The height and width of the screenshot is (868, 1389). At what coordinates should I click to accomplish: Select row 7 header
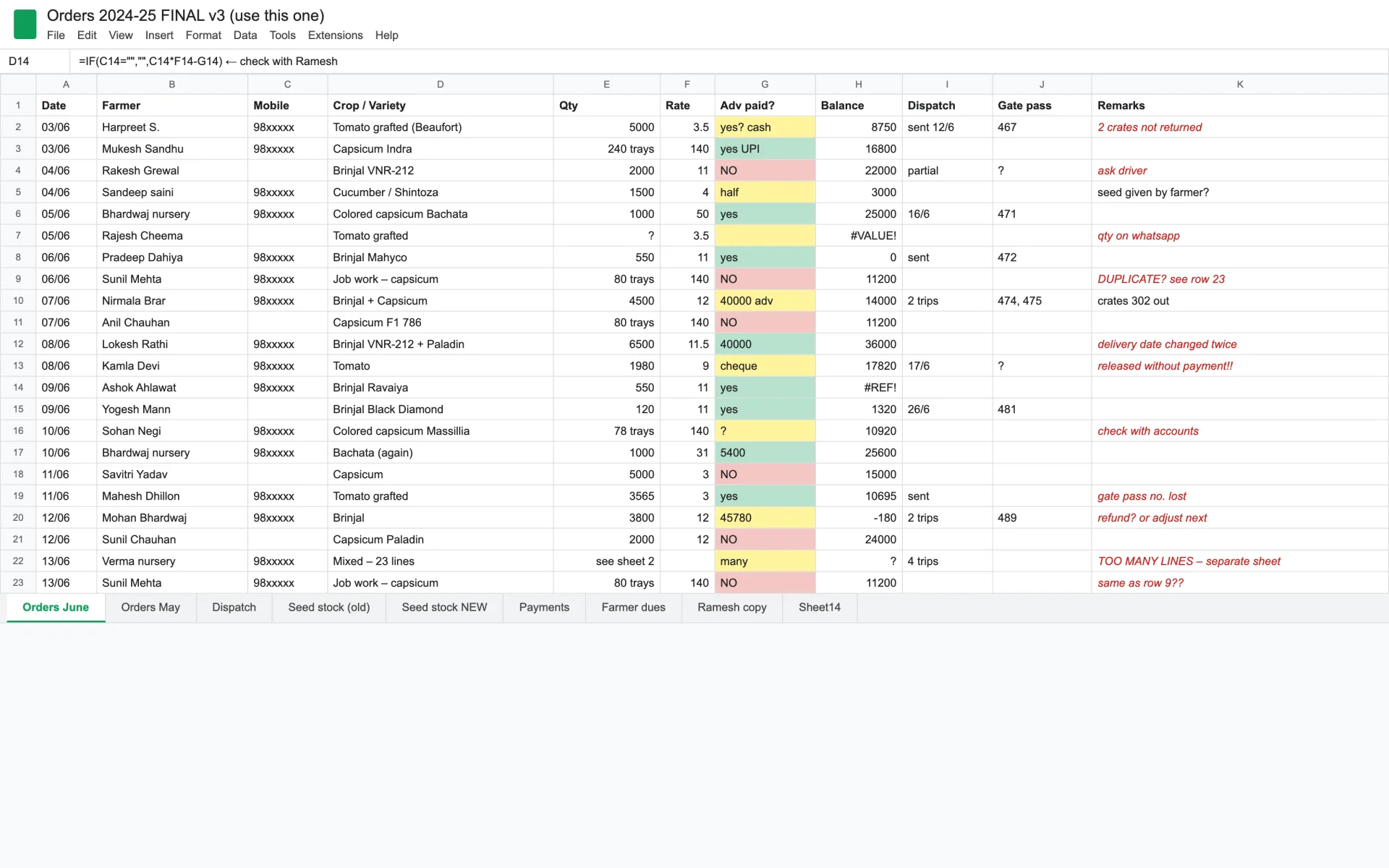click(x=18, y=236)
